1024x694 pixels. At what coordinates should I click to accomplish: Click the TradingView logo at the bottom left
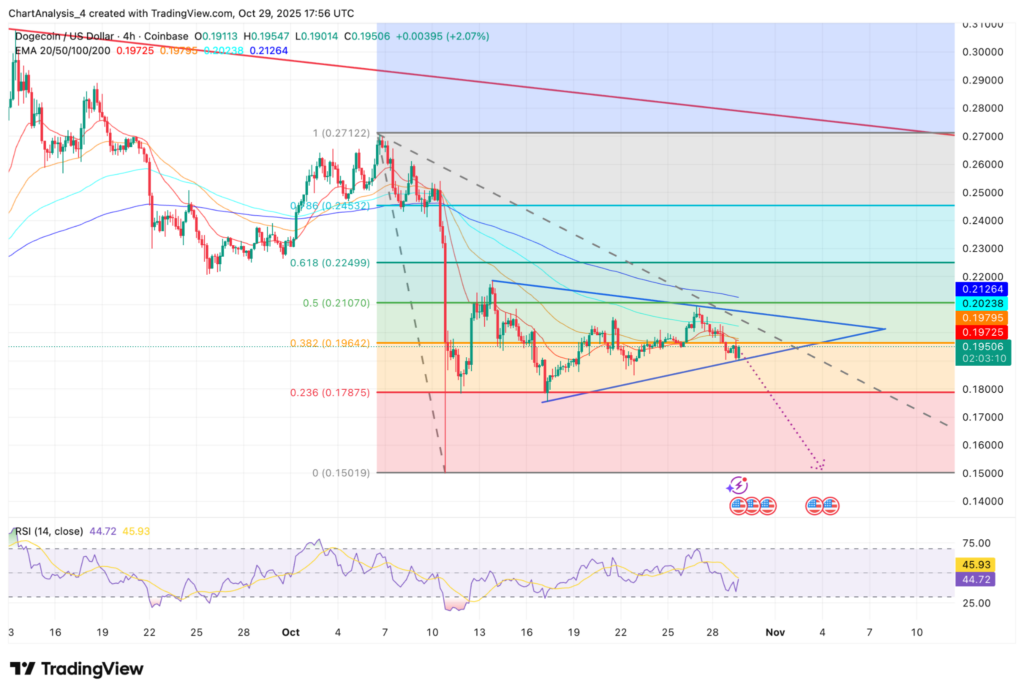click(76, 669)
